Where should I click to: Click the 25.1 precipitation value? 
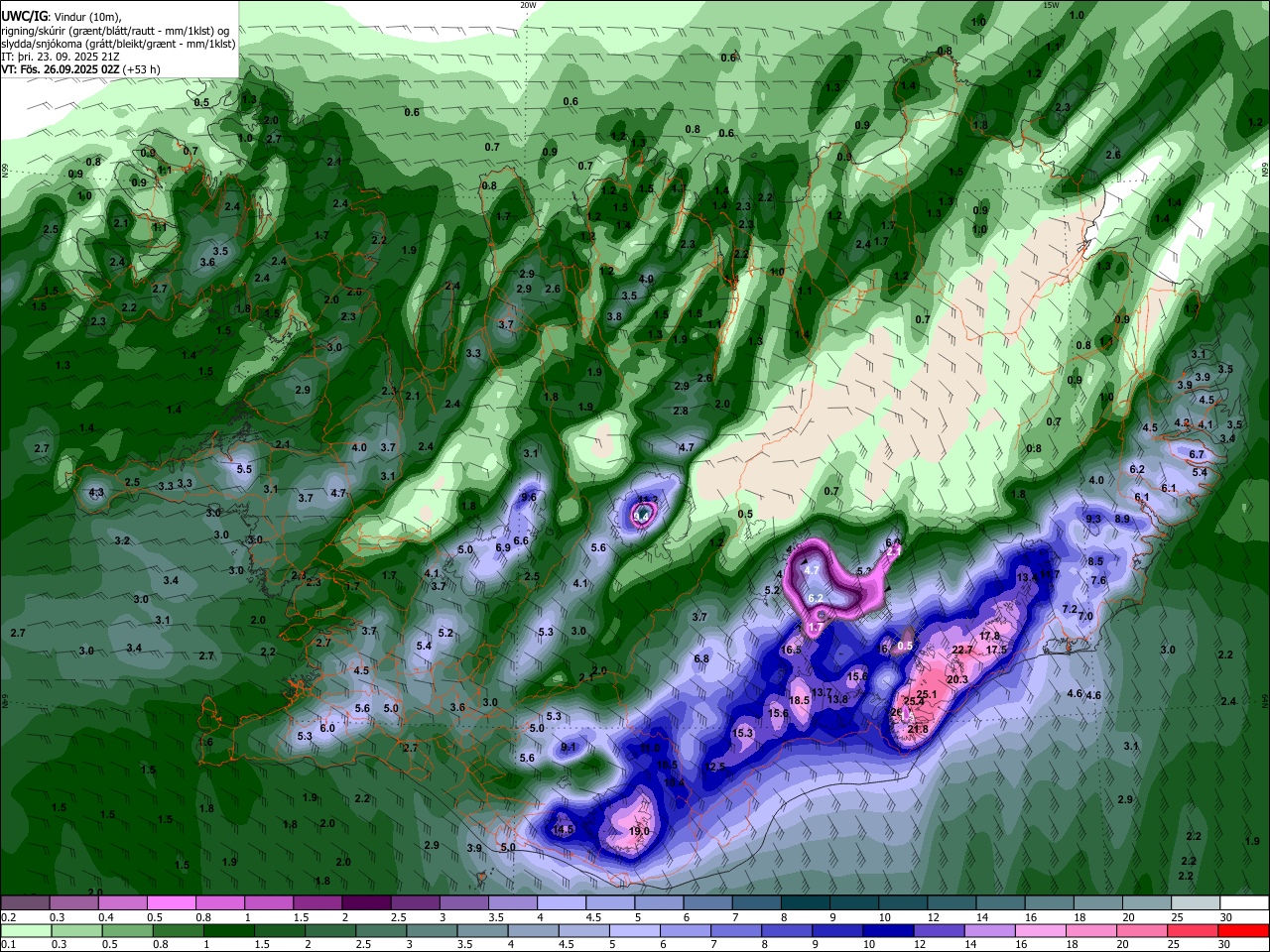click(x=927, y=695)
